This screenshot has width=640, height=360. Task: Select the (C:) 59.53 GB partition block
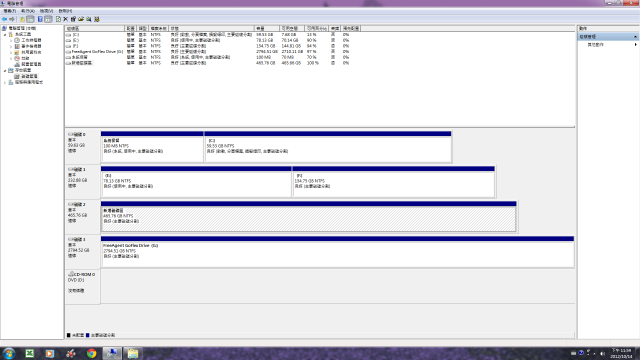click(328, 147)
